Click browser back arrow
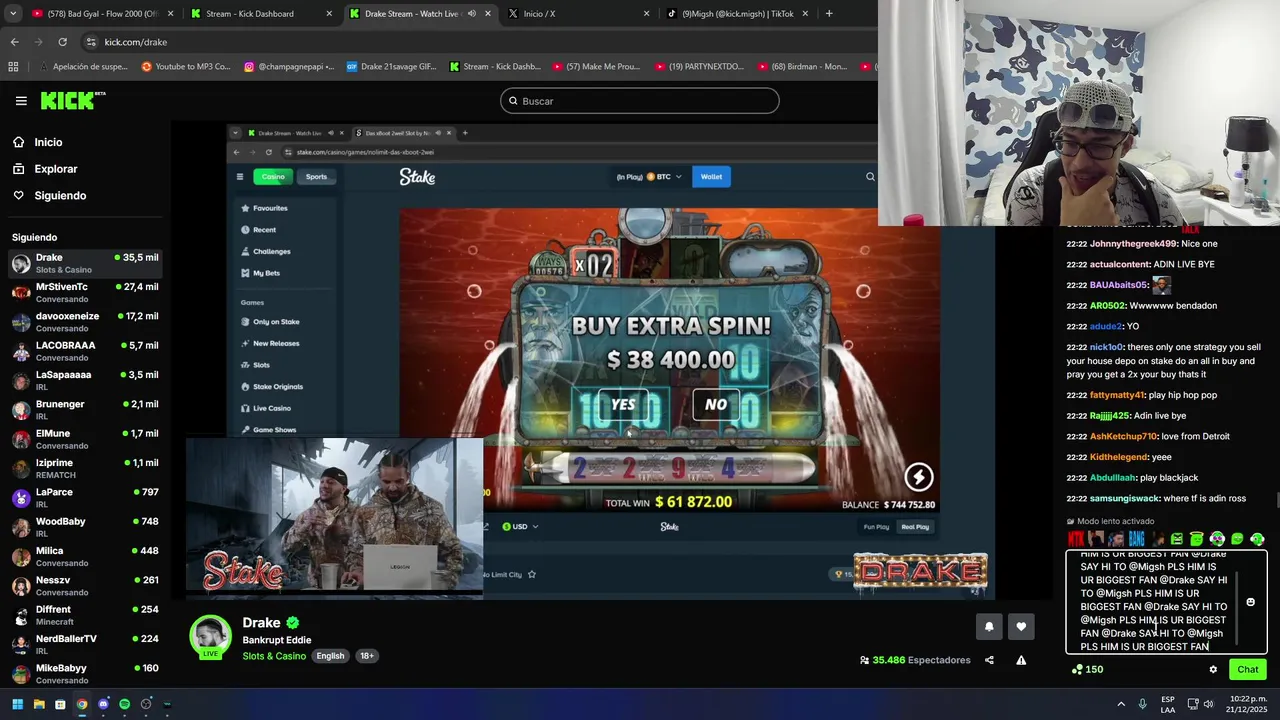The image size is (1280, 720). pyautogui.click(x=14, y=42)
